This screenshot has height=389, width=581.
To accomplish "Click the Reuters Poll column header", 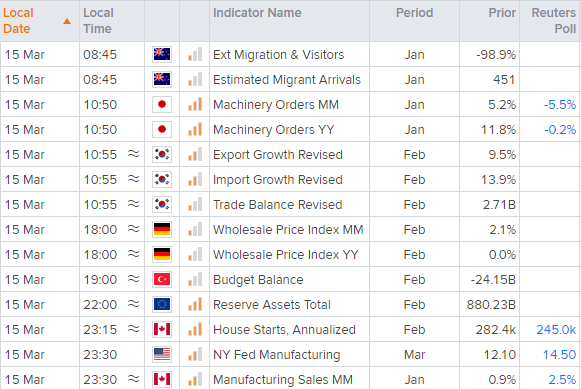I will 554,21.
